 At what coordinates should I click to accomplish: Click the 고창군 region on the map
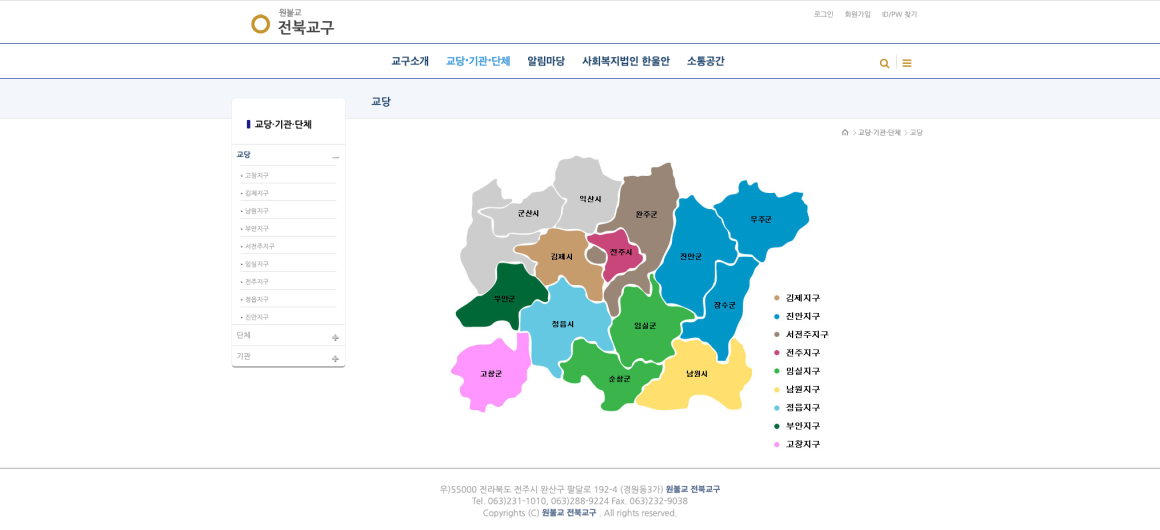point(490,374)
